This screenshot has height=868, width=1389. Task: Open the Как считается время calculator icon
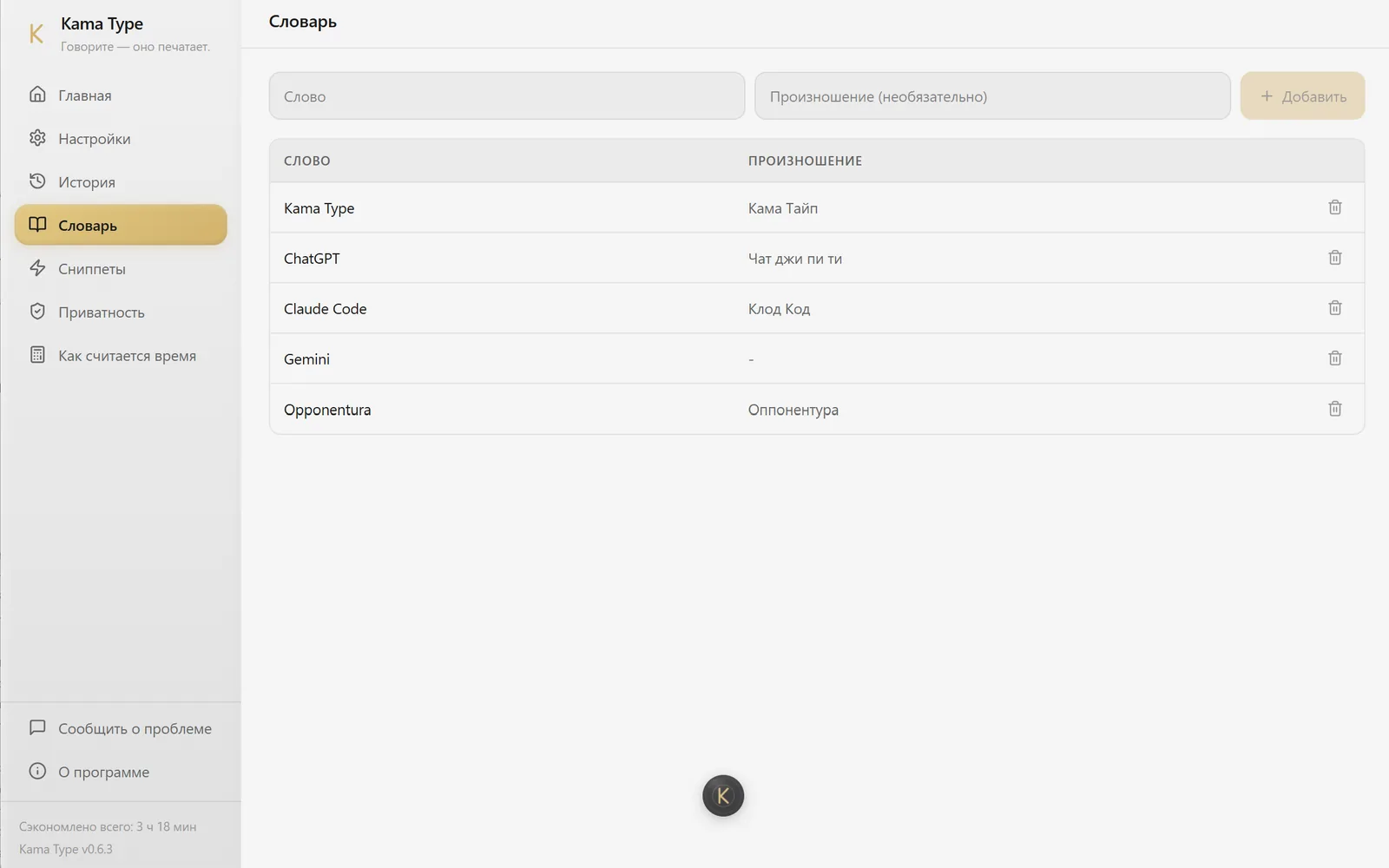(x=37, y=355)
